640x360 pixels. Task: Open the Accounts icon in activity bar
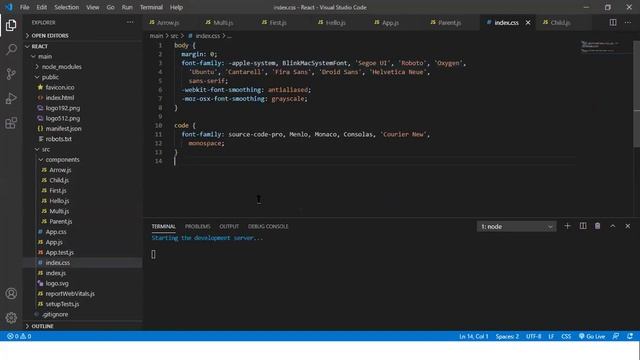(11, 293)
